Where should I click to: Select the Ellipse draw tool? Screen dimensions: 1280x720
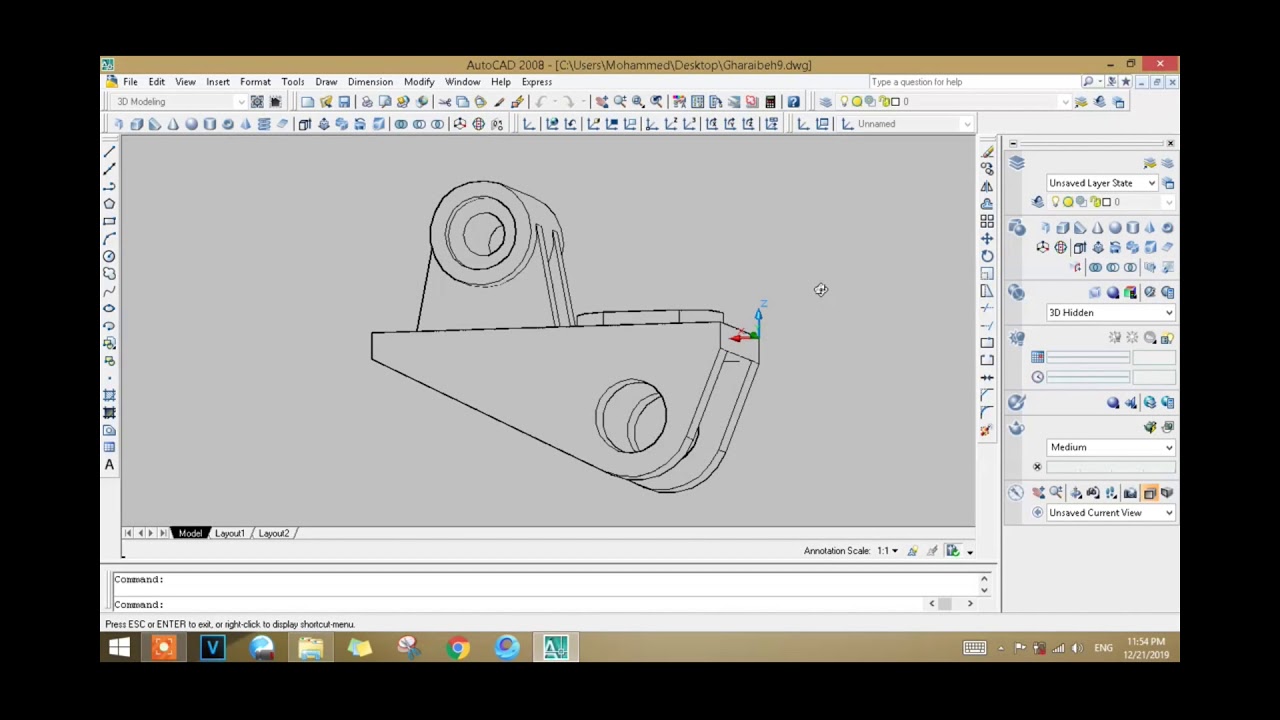coord(109,308)
